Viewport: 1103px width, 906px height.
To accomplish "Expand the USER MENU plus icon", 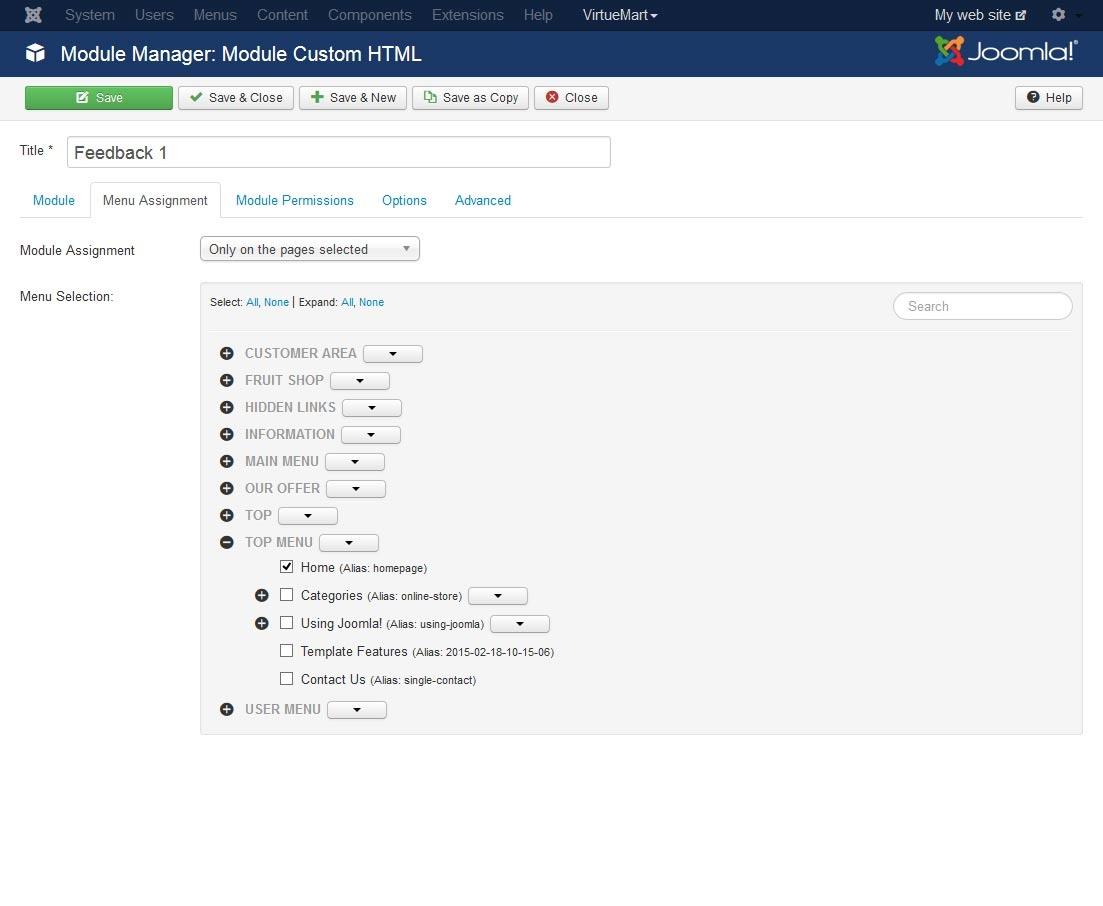I will pos(227,710).
